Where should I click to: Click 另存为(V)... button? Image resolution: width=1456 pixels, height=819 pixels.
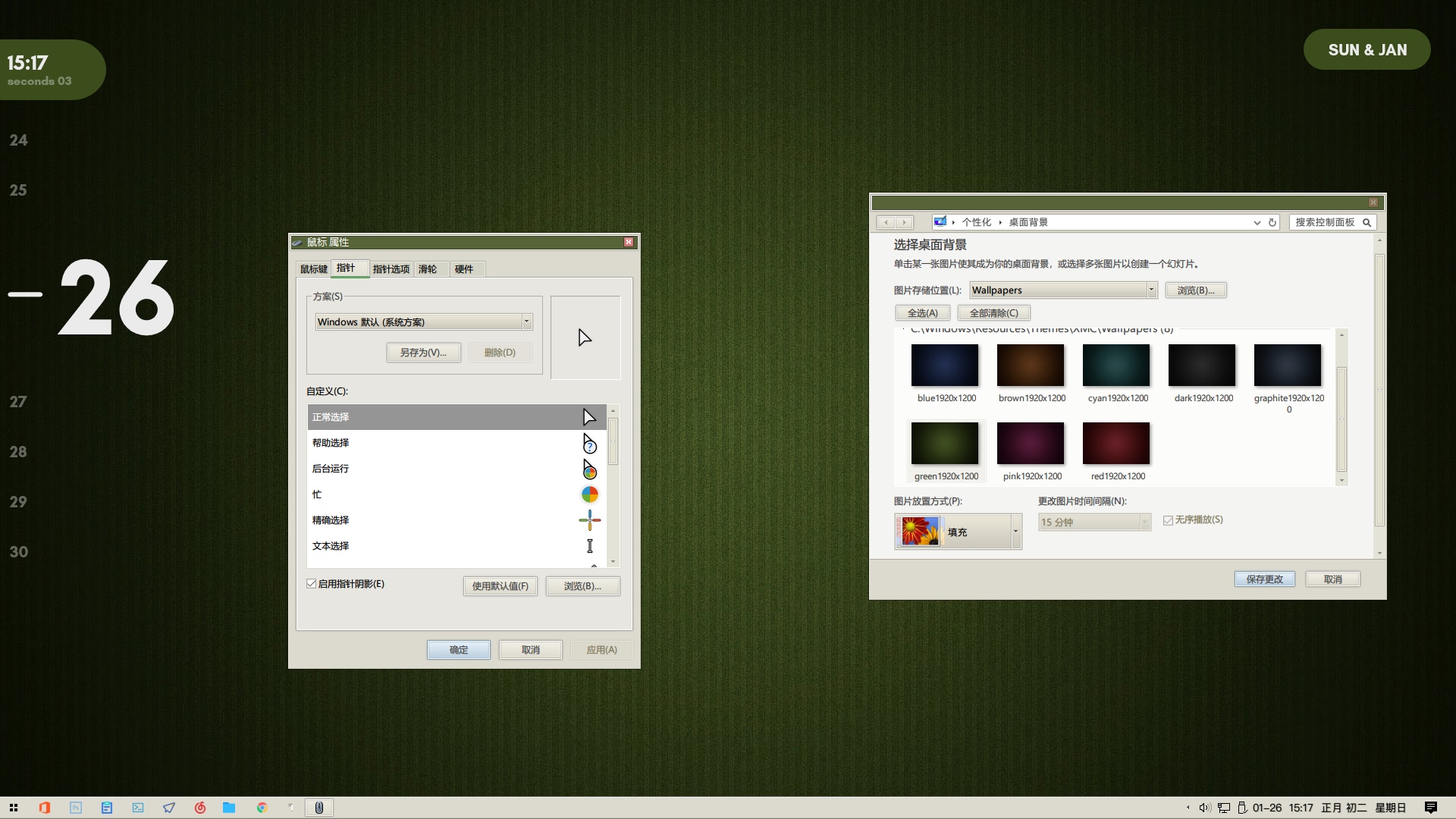pyautogui.click(x=423, y=353)
